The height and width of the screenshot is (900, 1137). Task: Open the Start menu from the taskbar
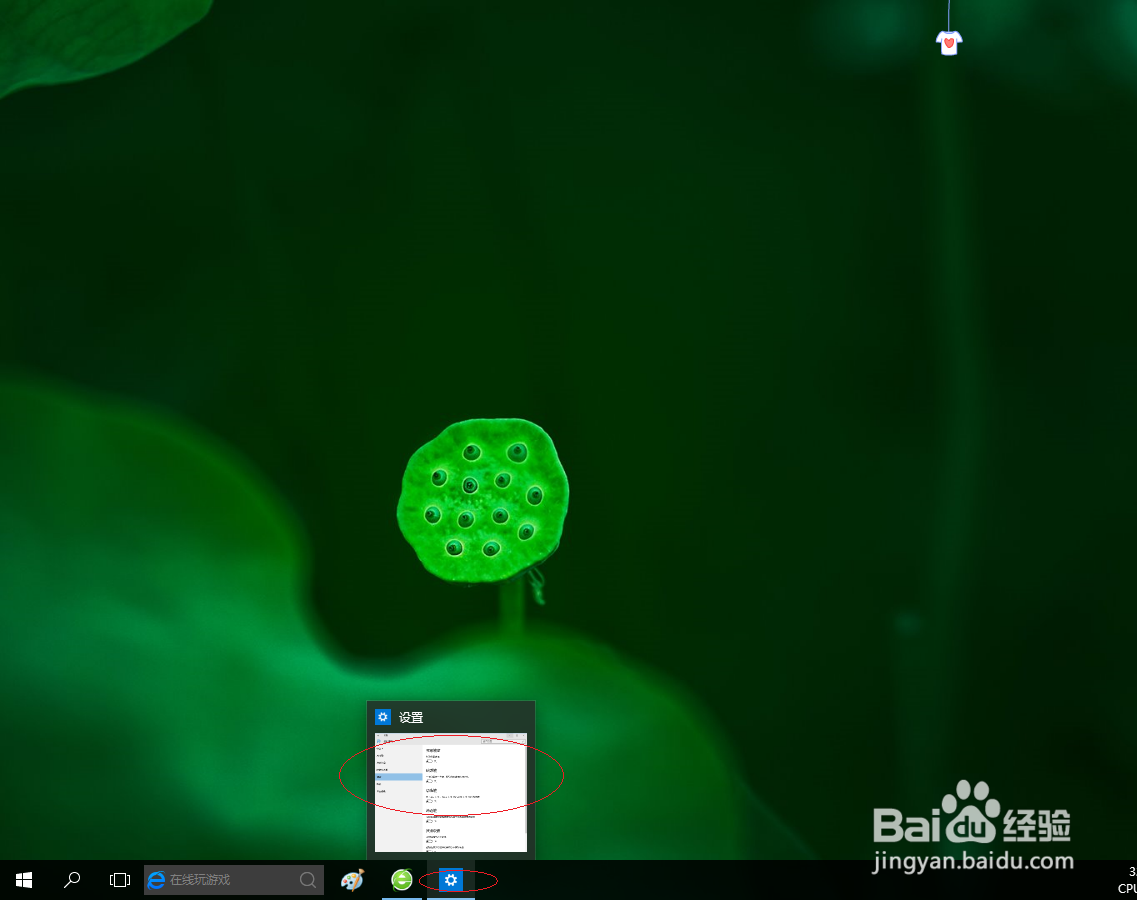pyautogui.click(x=22, y=880)
